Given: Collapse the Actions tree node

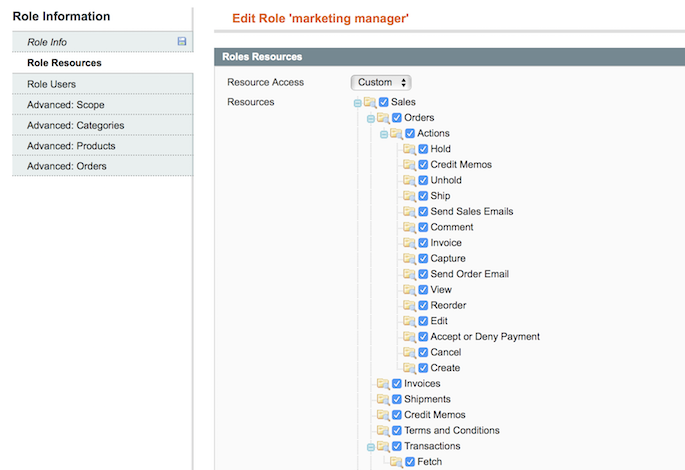Looking at the screenshot, I should tap(383, 134).
